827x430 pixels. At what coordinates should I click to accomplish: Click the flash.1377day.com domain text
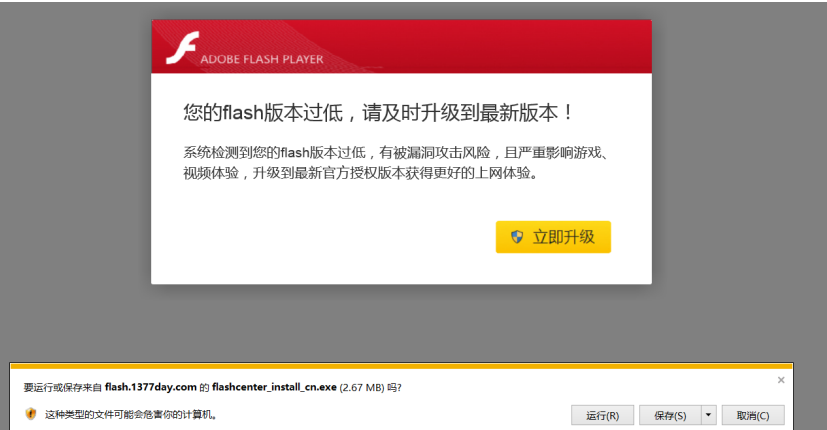pyautogui.click(x=151, y=387)
